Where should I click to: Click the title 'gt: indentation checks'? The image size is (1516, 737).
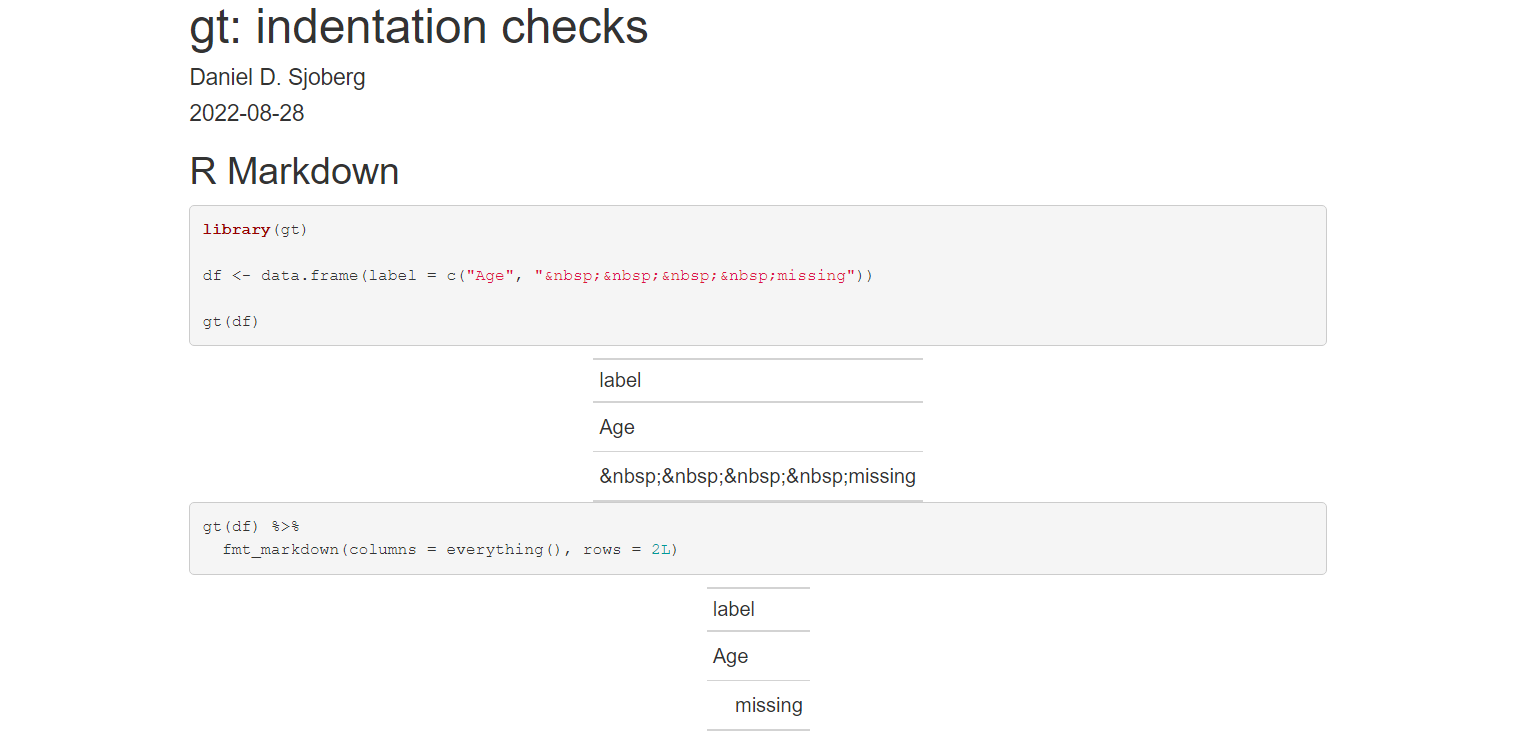417,27
